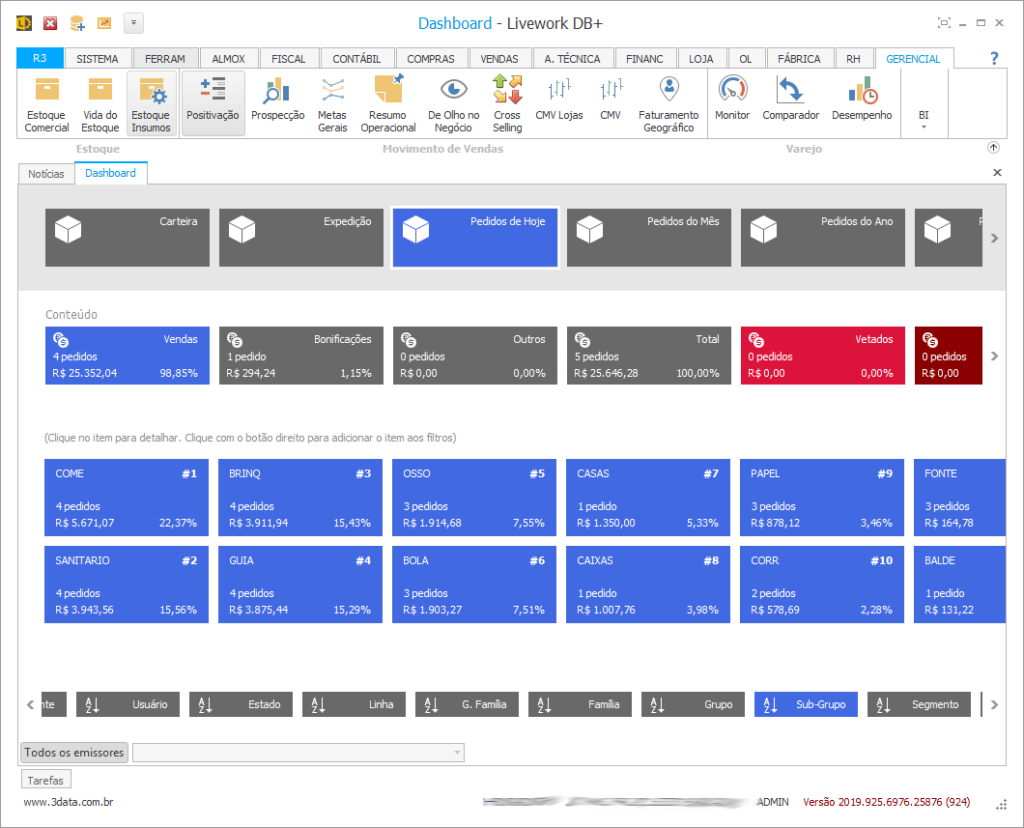1024x828 pixels.
Task: Open the Desempenho report
Action: tap(861, 104)
